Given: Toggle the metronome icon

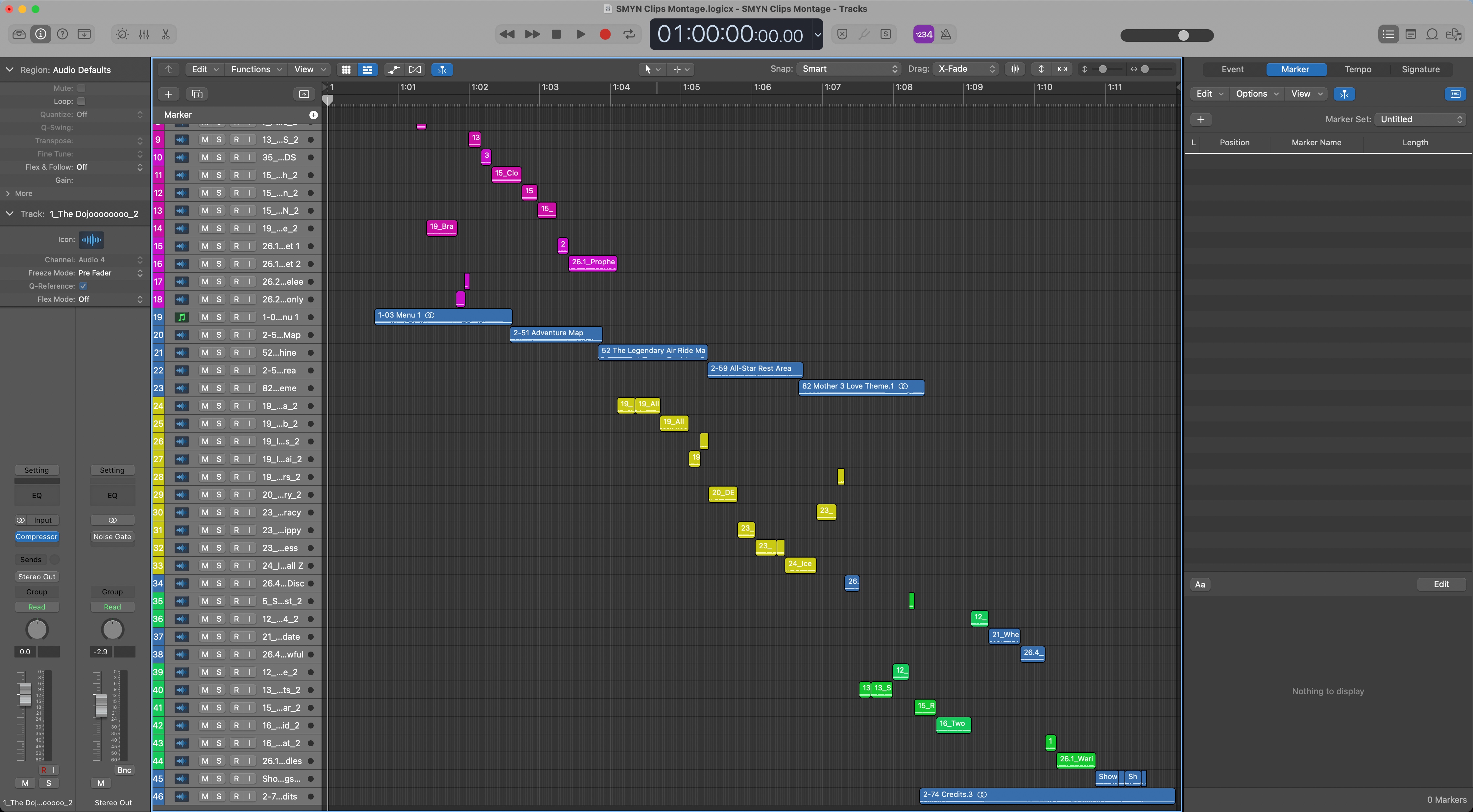Looking at the screenshot, I should (946, 34).
